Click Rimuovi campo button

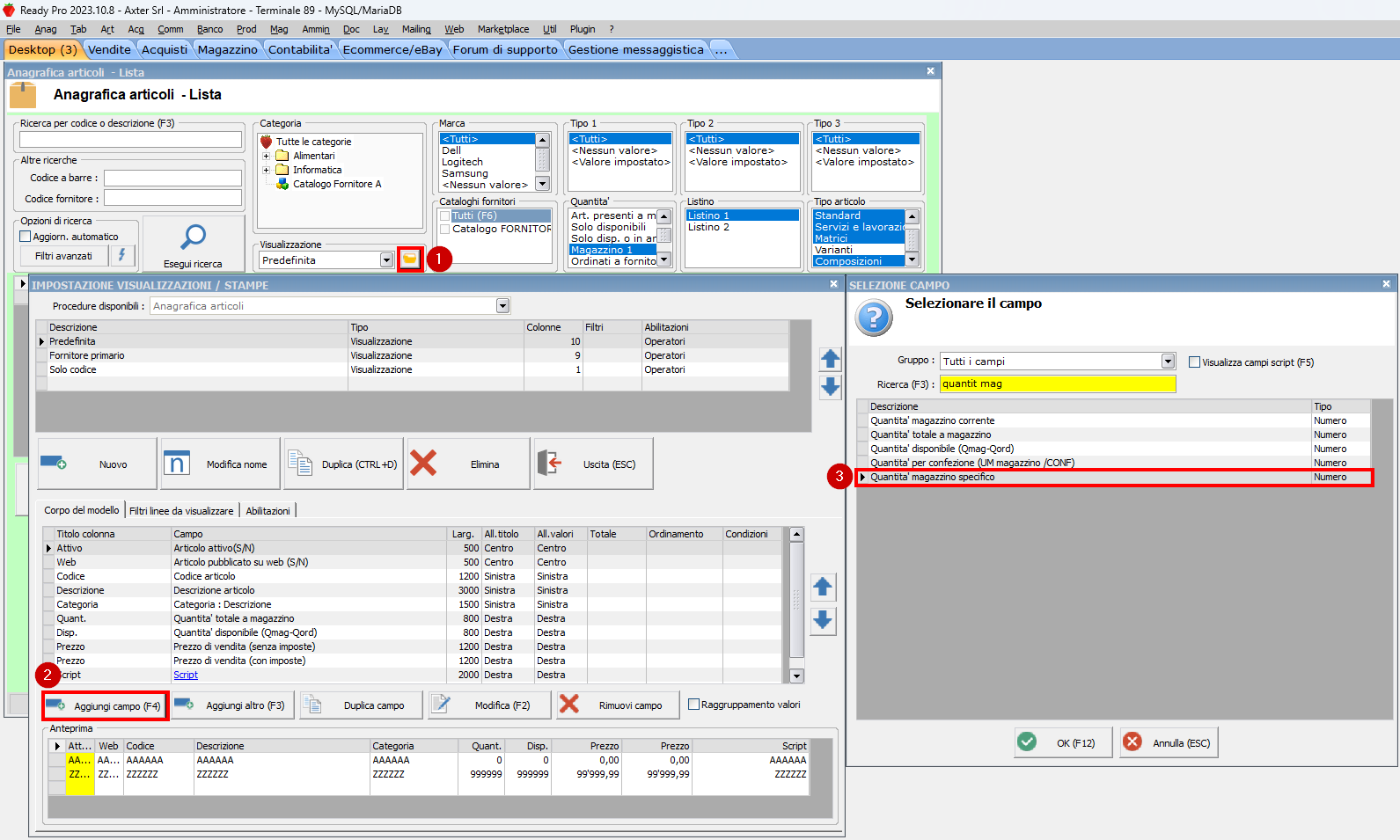coord(619,705)
